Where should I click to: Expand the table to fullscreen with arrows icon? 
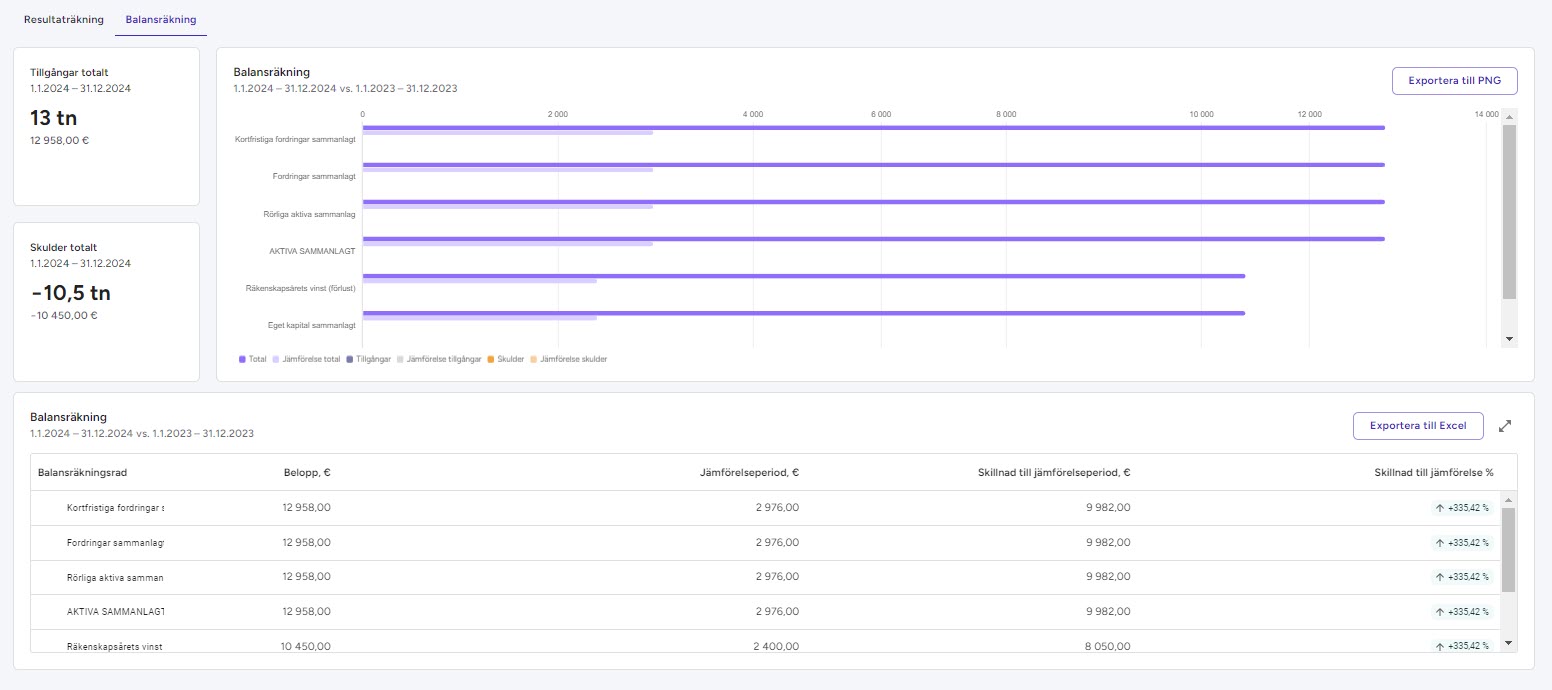pyautogui.click(x=1505, y=426)
